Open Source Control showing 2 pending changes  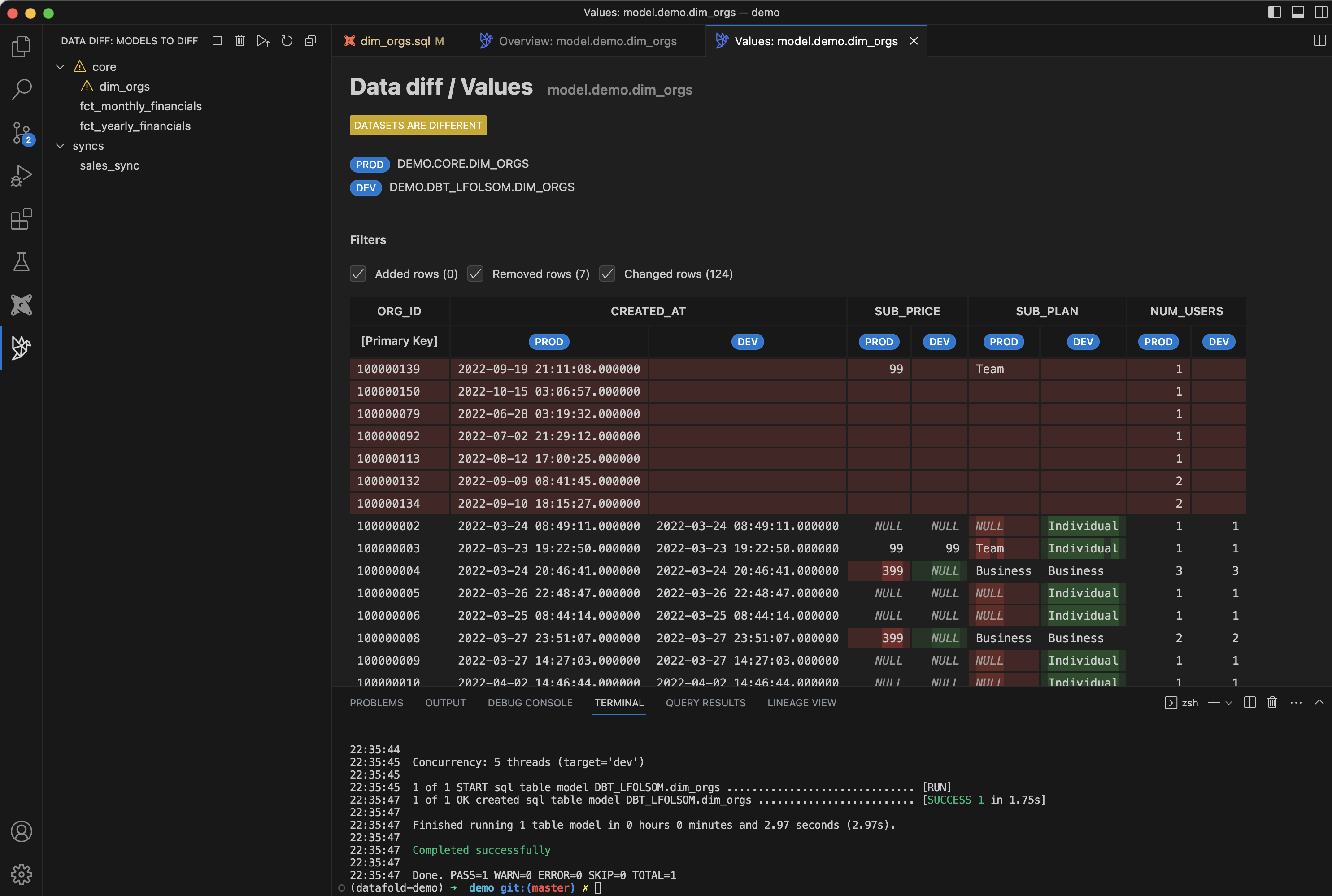(x=21, y=133)
